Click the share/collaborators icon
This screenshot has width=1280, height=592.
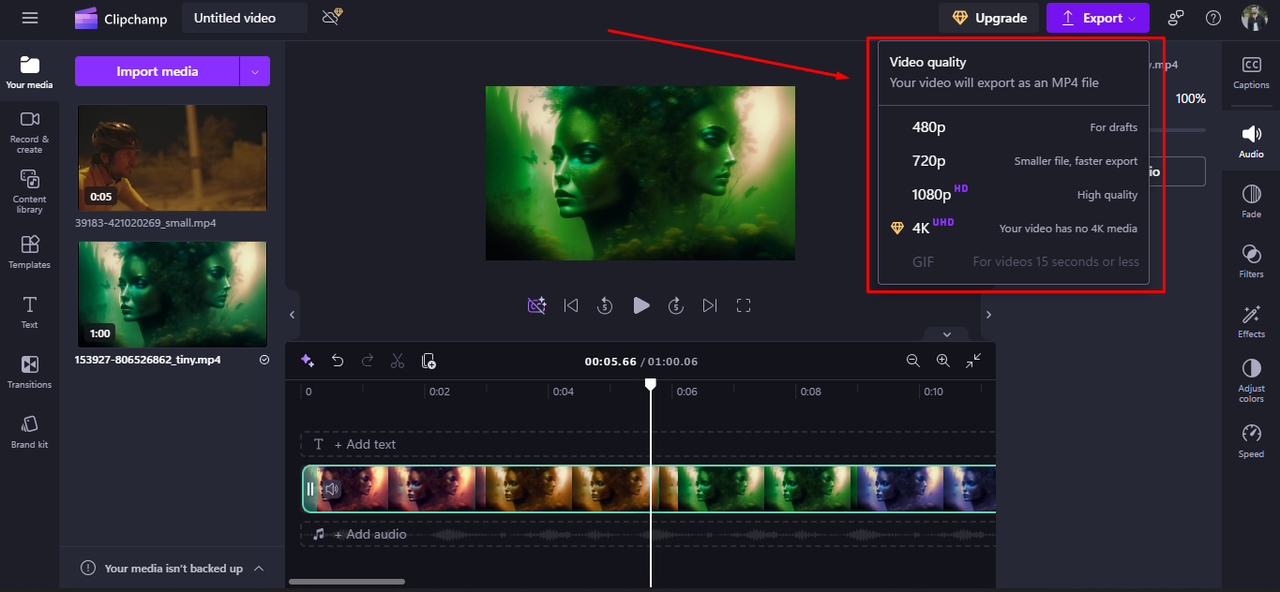coord(1176,18)
